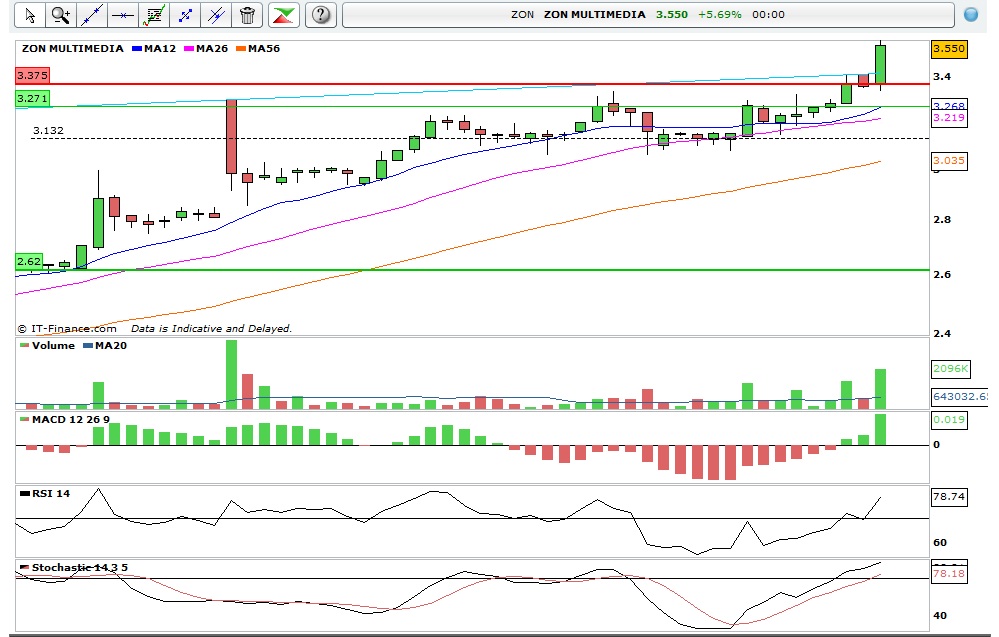The width and height of the screenshot is (999, 637).
Task: Choose the horizontal line drawing tool
Action: point(122,15)
